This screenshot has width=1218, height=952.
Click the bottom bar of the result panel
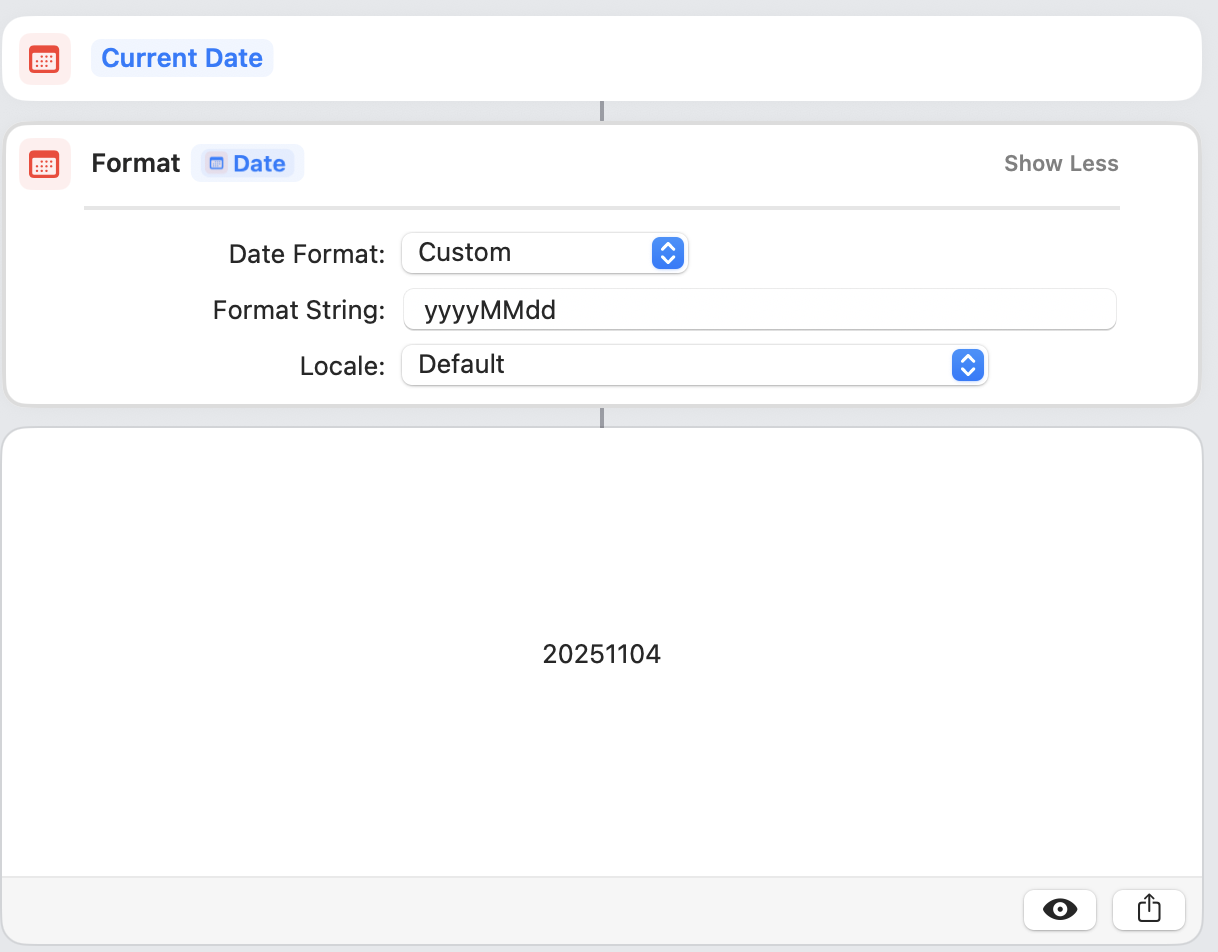pyautogui.click(x=500, y=910)
